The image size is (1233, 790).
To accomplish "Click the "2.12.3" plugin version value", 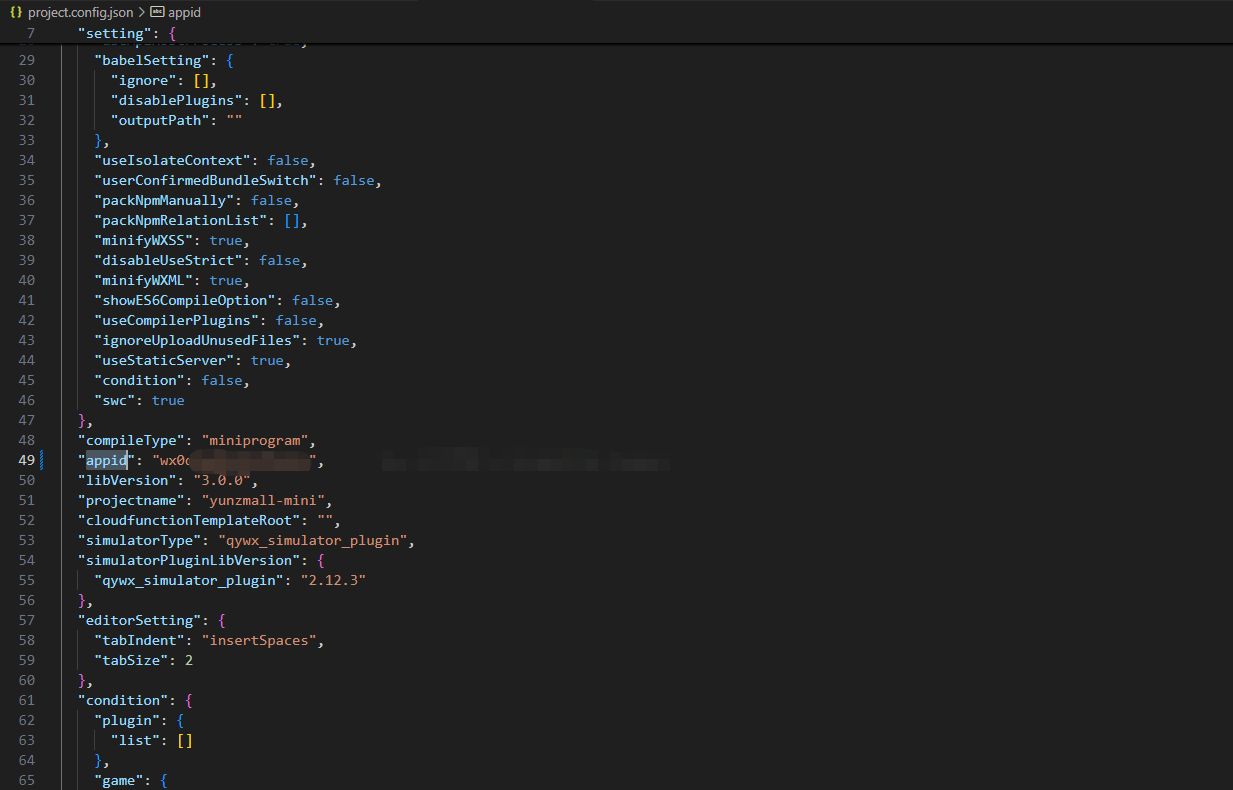I will pyautogui.click(x=334, y=580).
